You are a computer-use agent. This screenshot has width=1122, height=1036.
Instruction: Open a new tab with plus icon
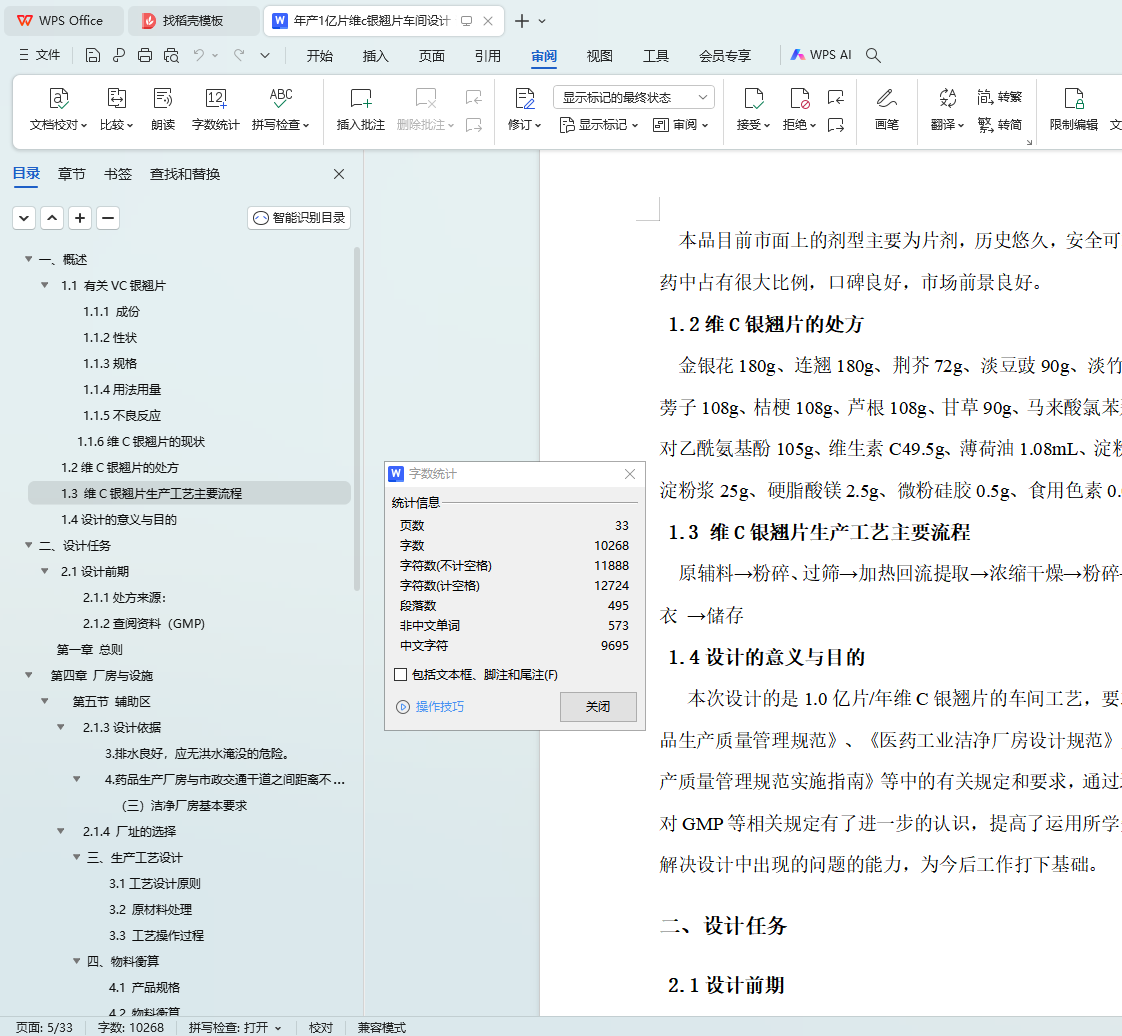[x=522, y=21]
